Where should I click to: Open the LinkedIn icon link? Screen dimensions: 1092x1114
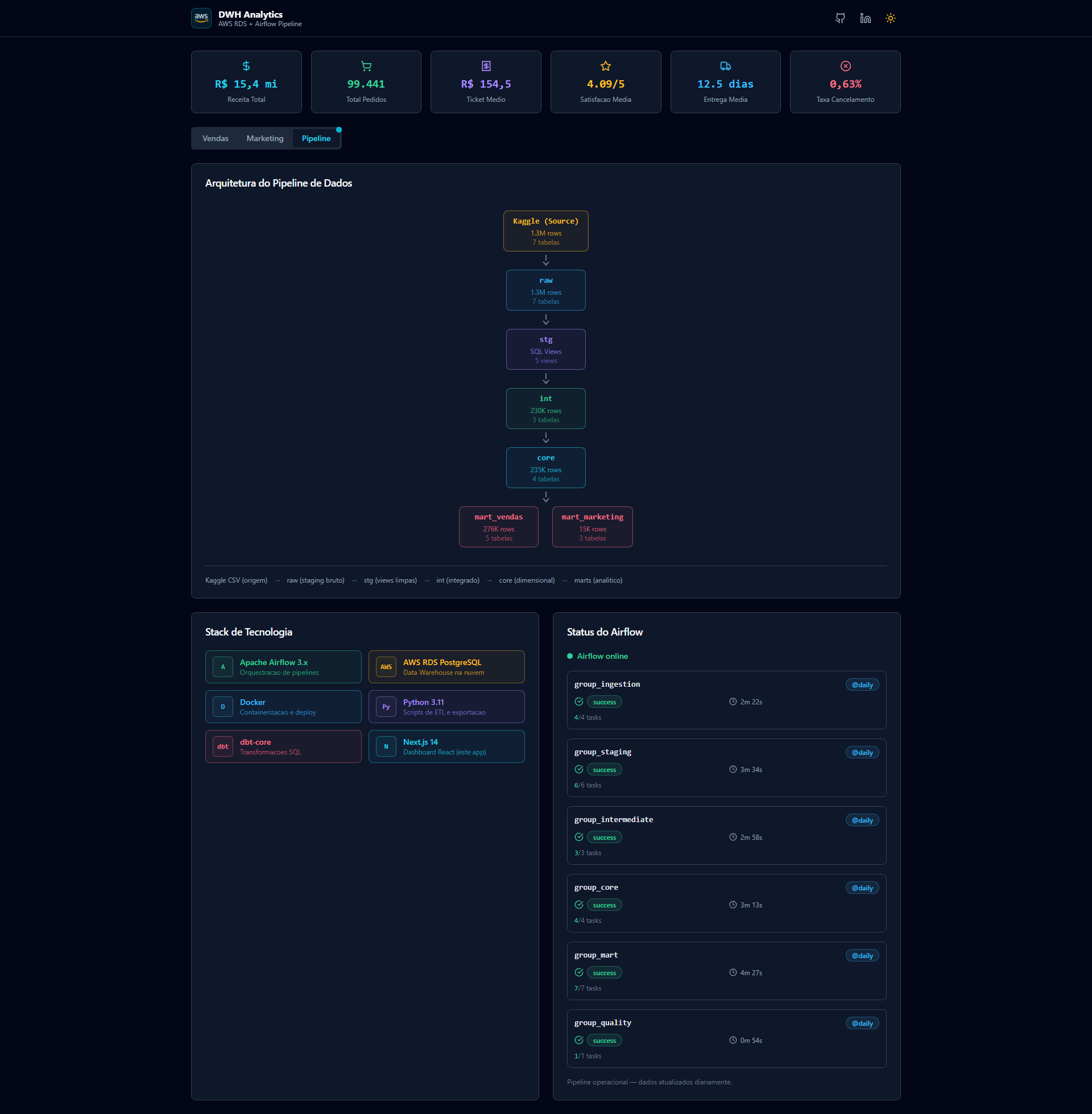865,18
